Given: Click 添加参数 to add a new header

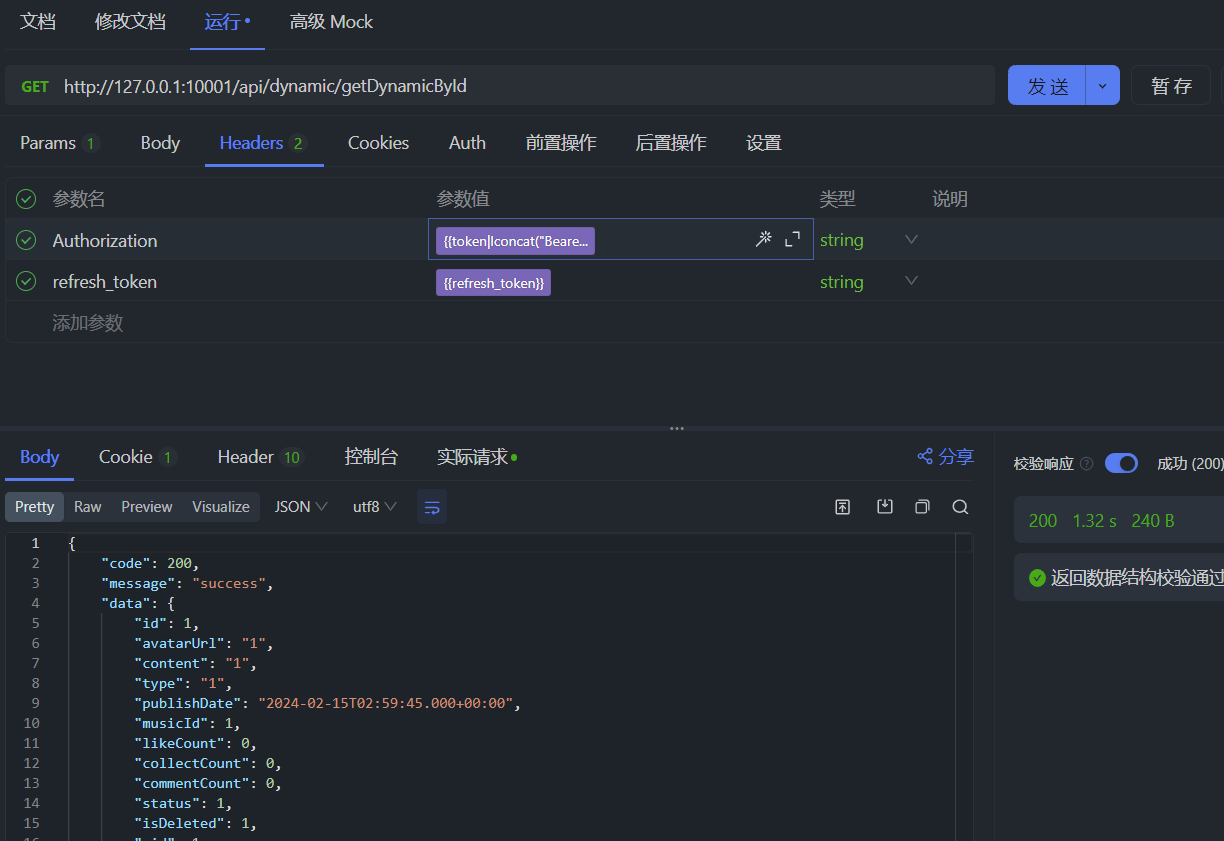Looking at the screenshot, I should coord(86,322).
